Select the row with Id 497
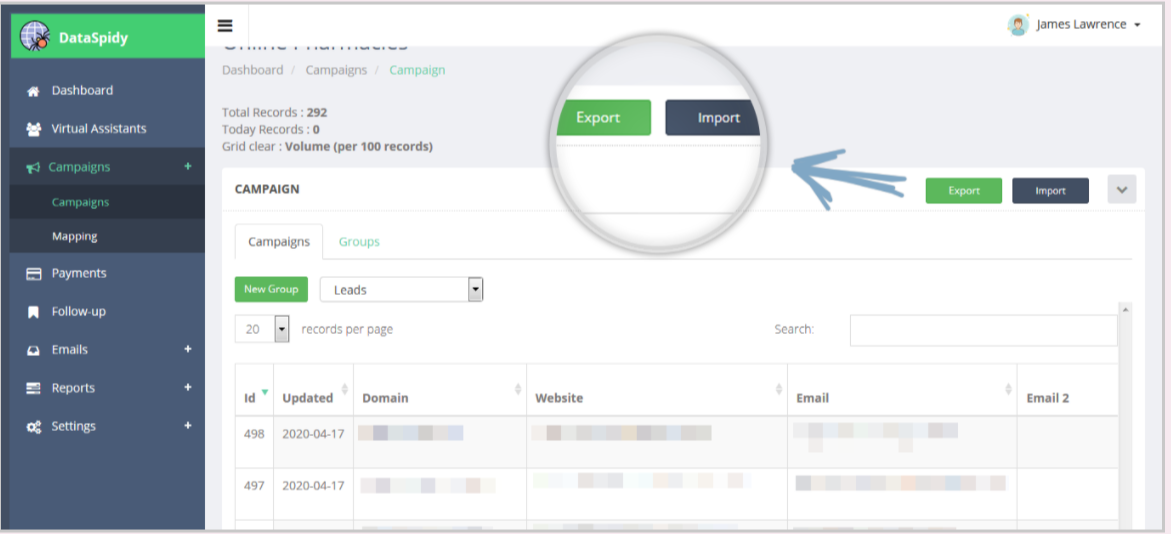The image size is (1171, 534). (x=677, y=494)
